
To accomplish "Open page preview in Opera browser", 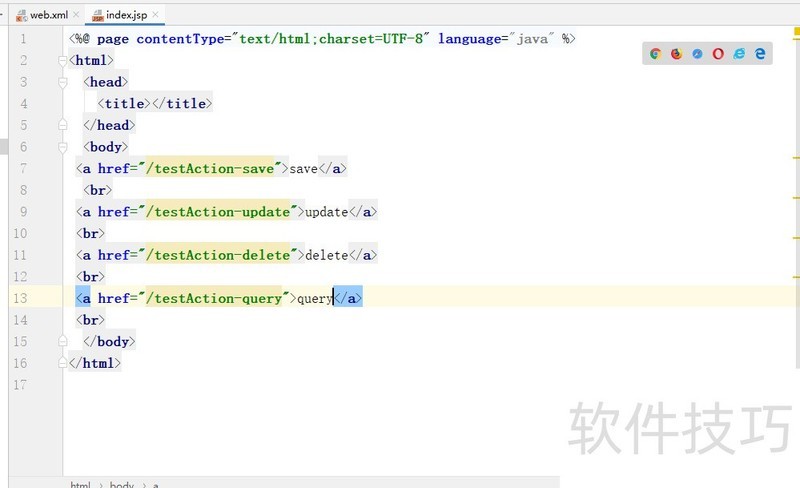I will tap(718, 54).
